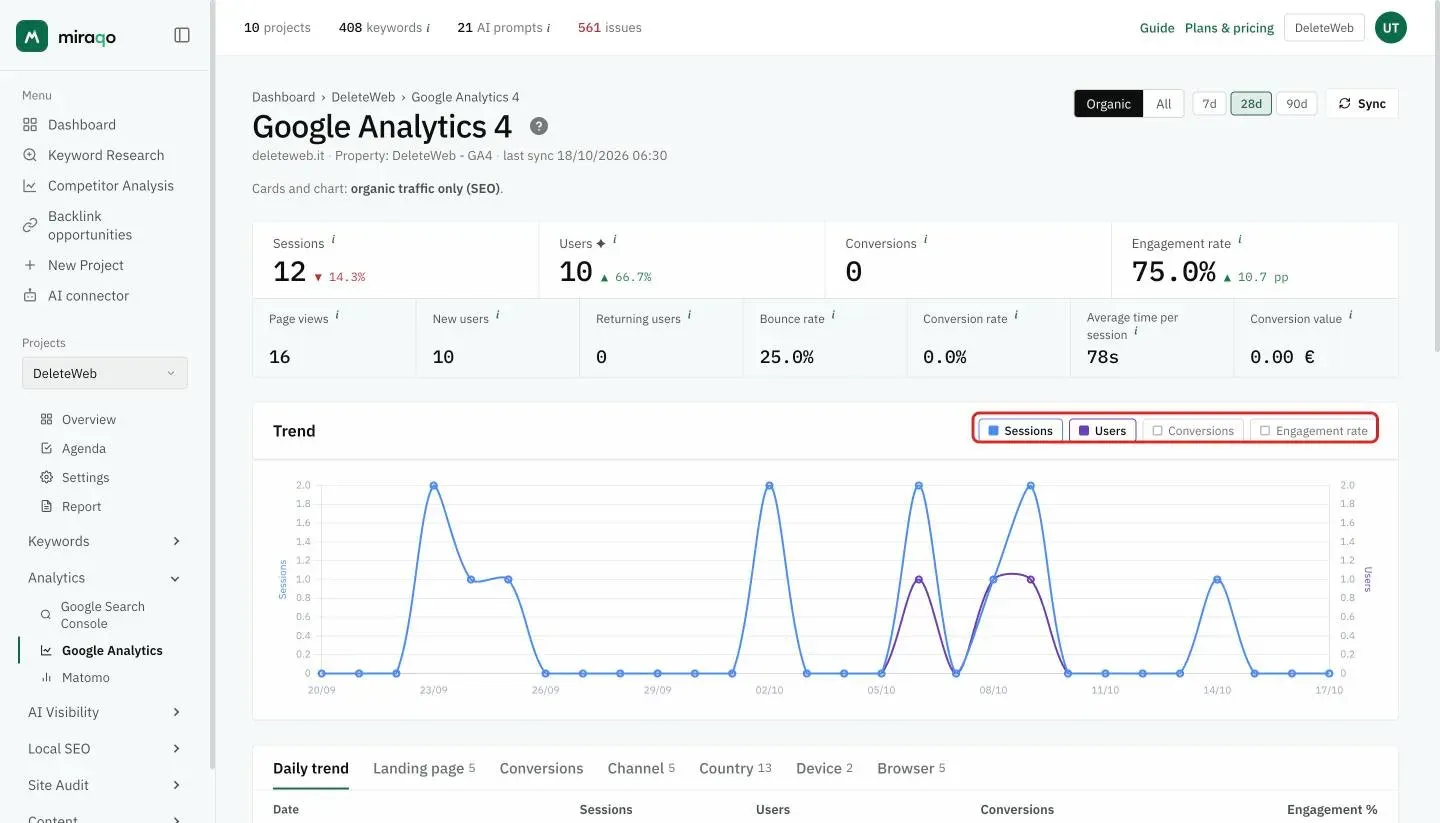The height and width of the screenshot is (823, 1440).
Task: Click the info icon next to New users
Action: click(x=497, y=315)
